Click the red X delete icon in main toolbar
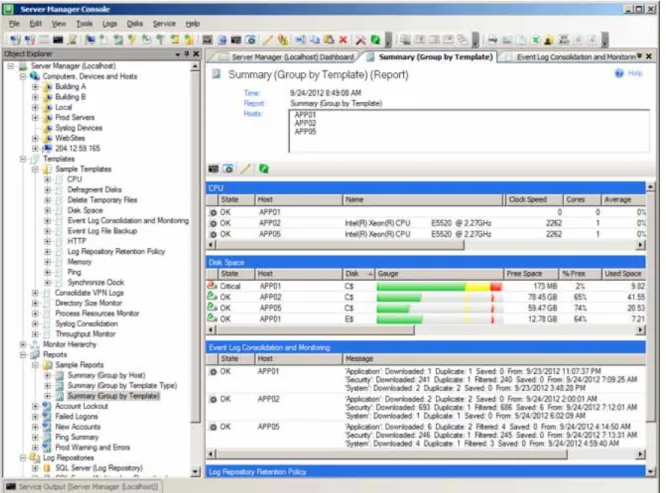Image resolution: width=666 pixels, height=493 pixels. 343,40
